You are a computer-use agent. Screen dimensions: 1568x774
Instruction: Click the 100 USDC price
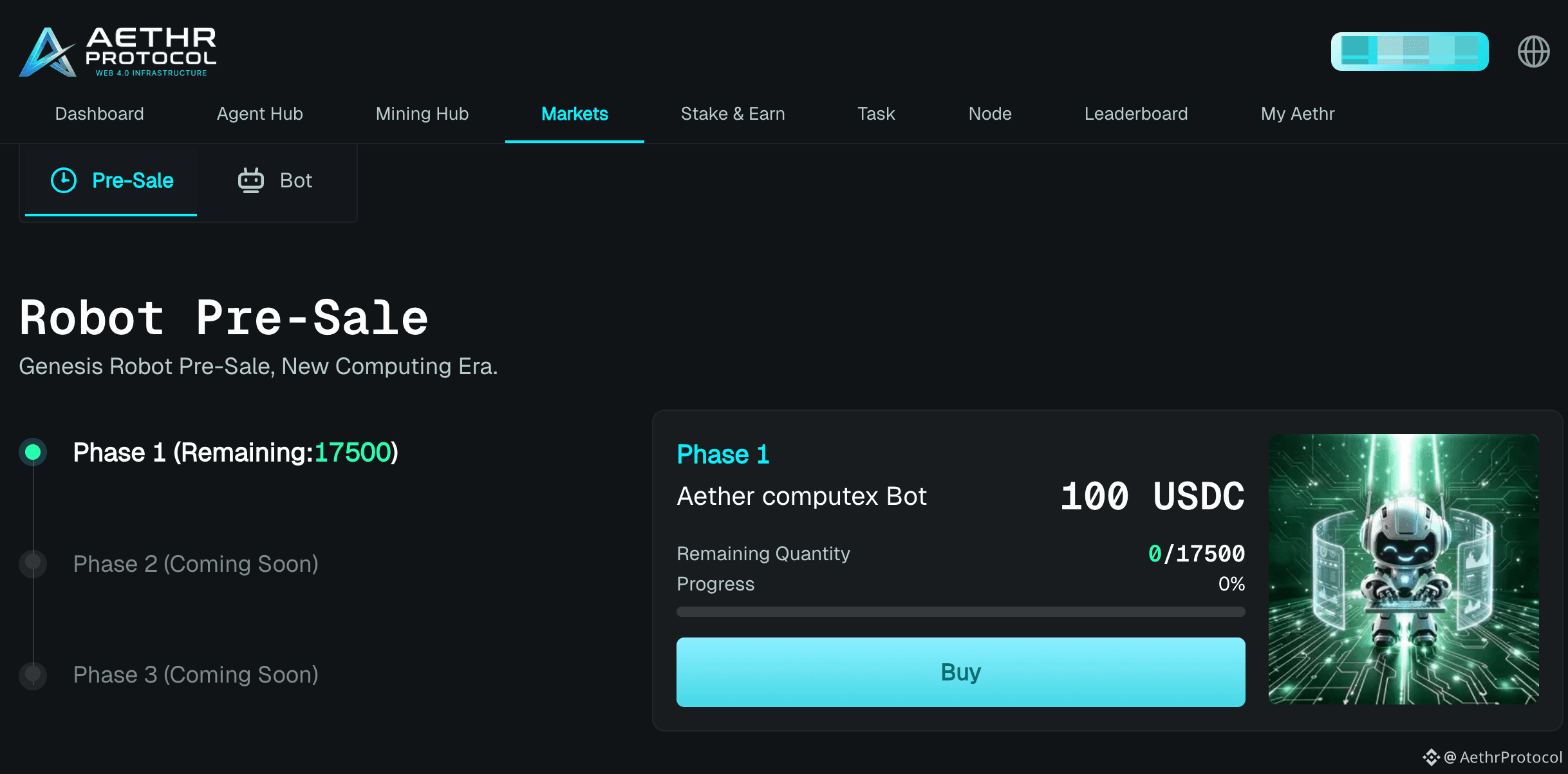pos(1152,496)
